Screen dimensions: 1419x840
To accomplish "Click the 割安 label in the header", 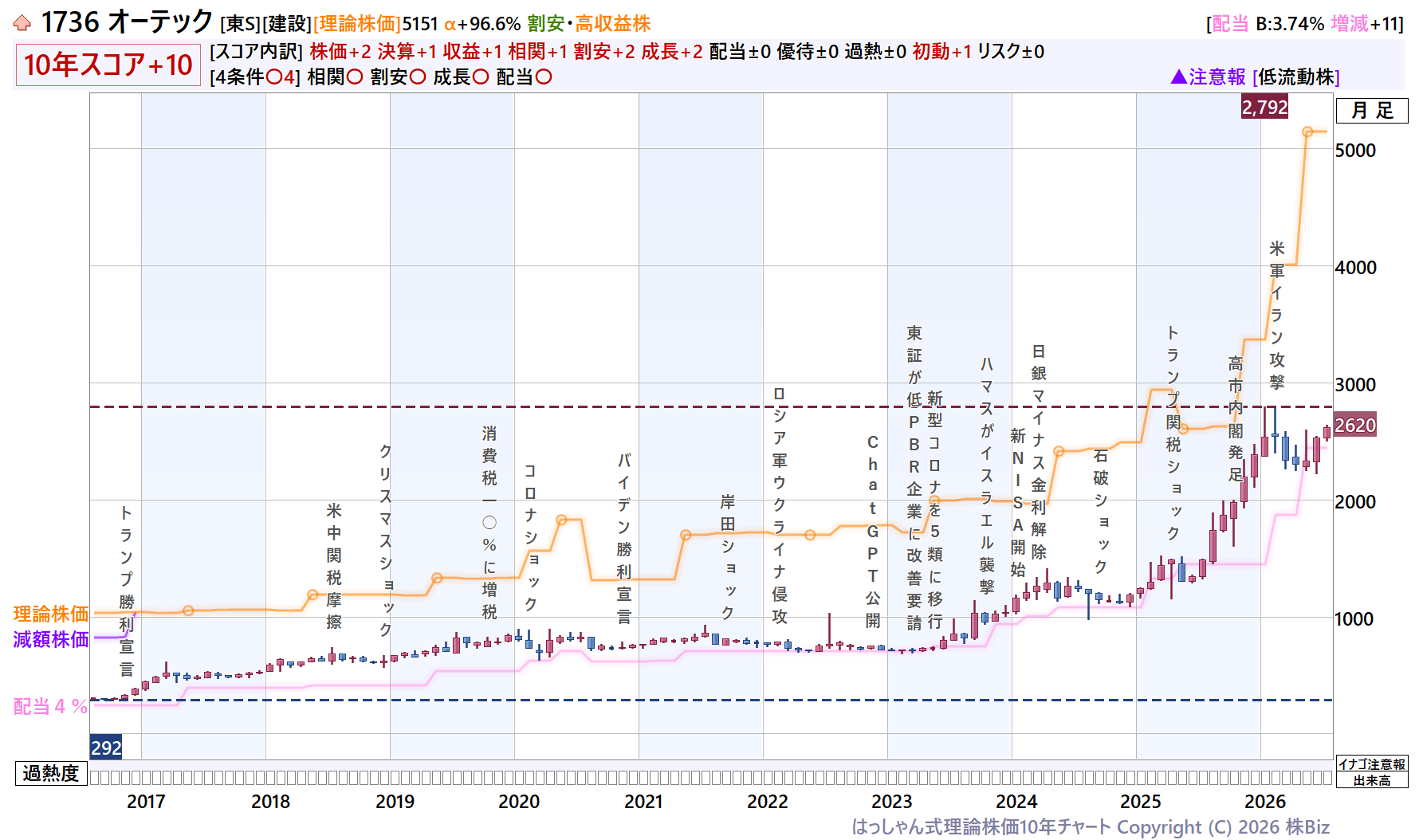I will pos(546,24).
